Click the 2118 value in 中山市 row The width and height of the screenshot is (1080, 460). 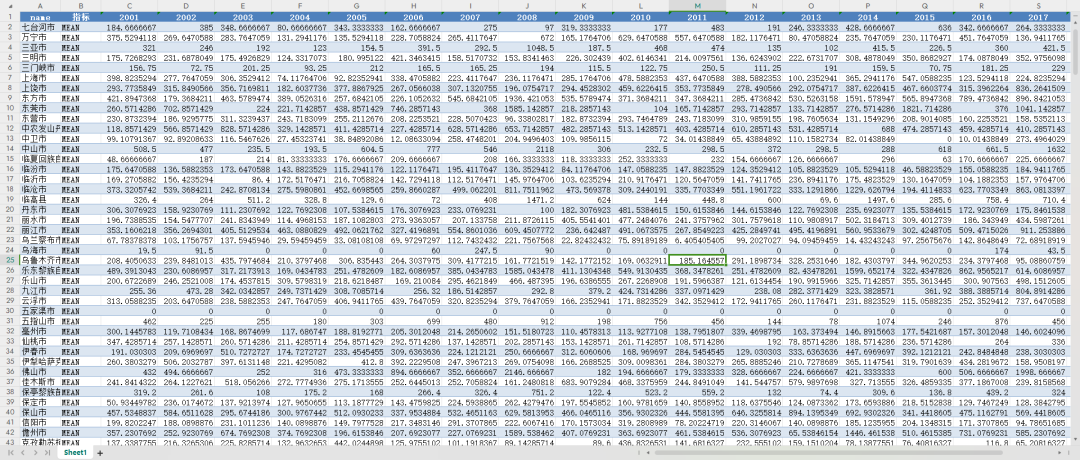pos(526,149)
